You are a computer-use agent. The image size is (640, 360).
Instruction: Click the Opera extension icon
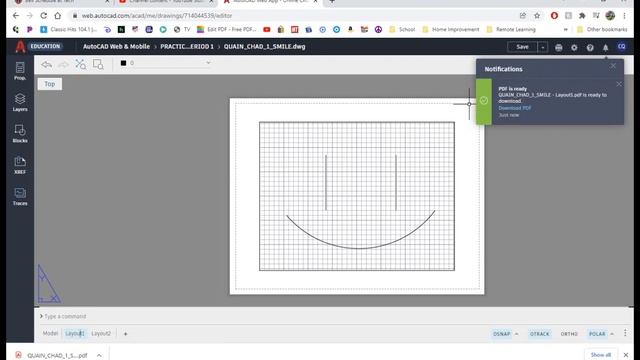(x=554, y=16)
